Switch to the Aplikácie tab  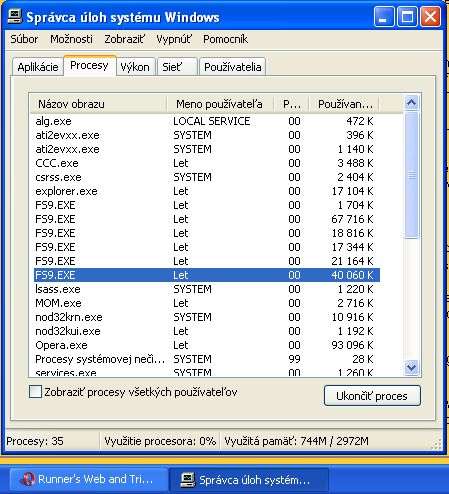(x=38, y=67)
